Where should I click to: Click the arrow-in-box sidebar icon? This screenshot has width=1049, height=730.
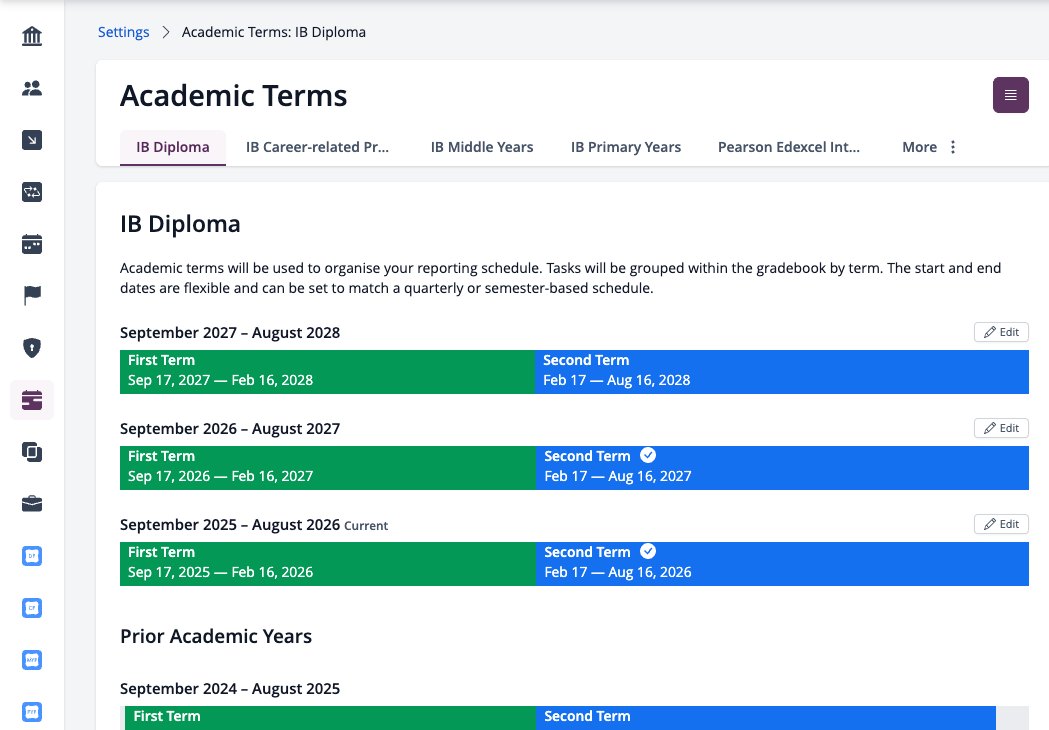[31, 140]
